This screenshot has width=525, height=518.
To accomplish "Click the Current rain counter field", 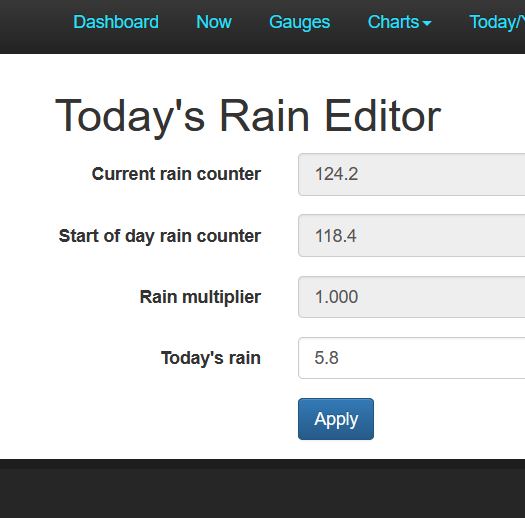I will [411, 174].
